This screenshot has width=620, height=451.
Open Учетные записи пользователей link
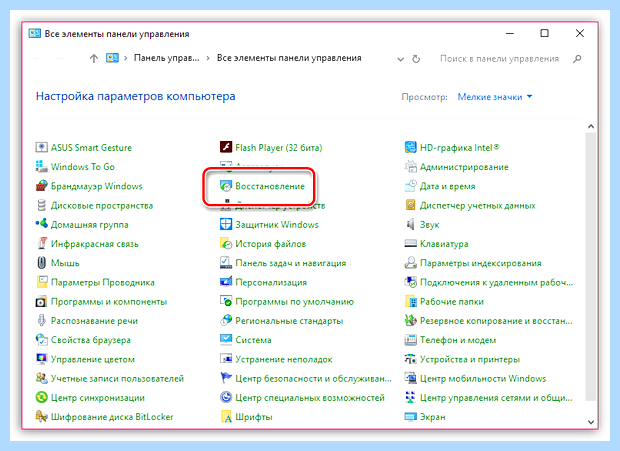pyautogui.click(x=117, y=379)
